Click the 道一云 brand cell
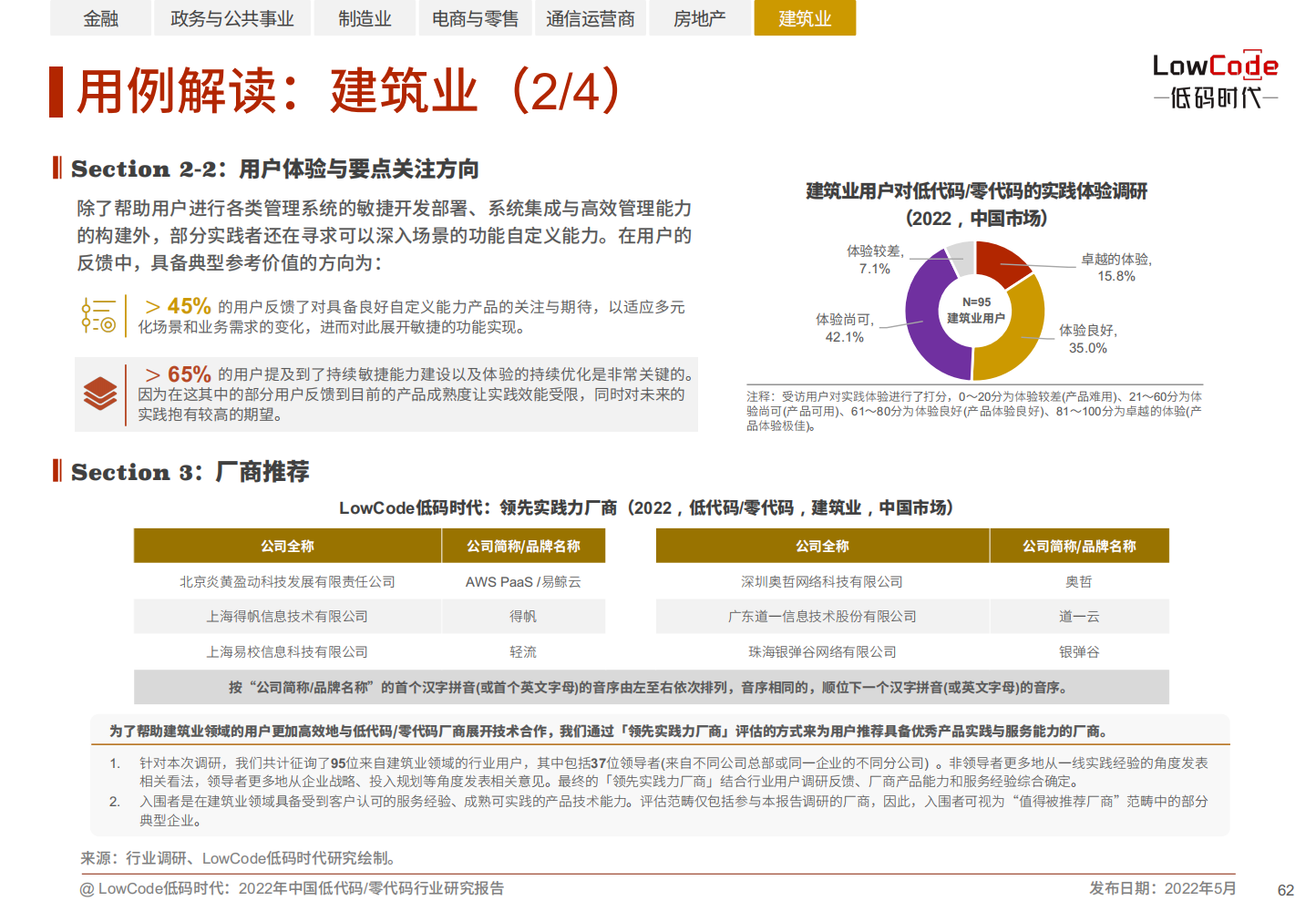 pyautogui.click(x=1079, y=616)
